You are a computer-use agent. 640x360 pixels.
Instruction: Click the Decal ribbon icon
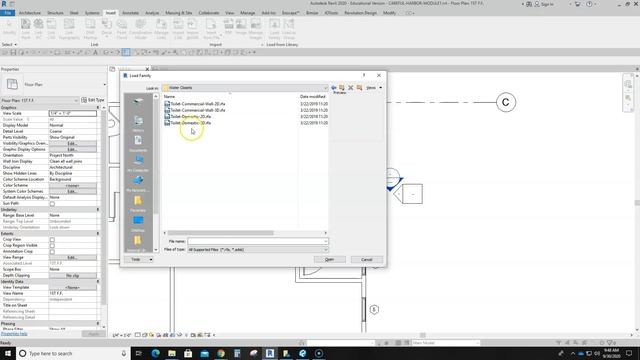pyautogui.click(x=107, y=29)
